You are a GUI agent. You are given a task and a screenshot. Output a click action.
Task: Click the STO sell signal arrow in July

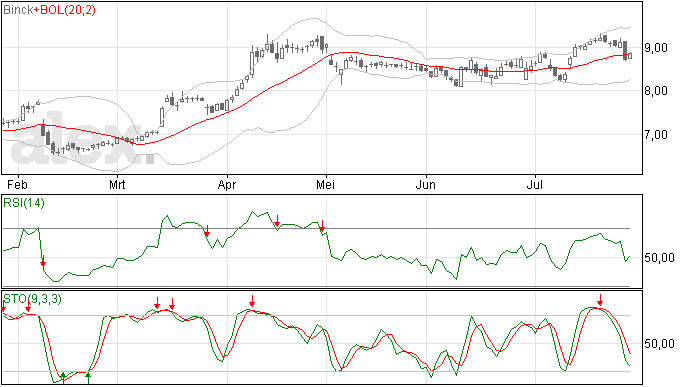(x=600, y=301)
